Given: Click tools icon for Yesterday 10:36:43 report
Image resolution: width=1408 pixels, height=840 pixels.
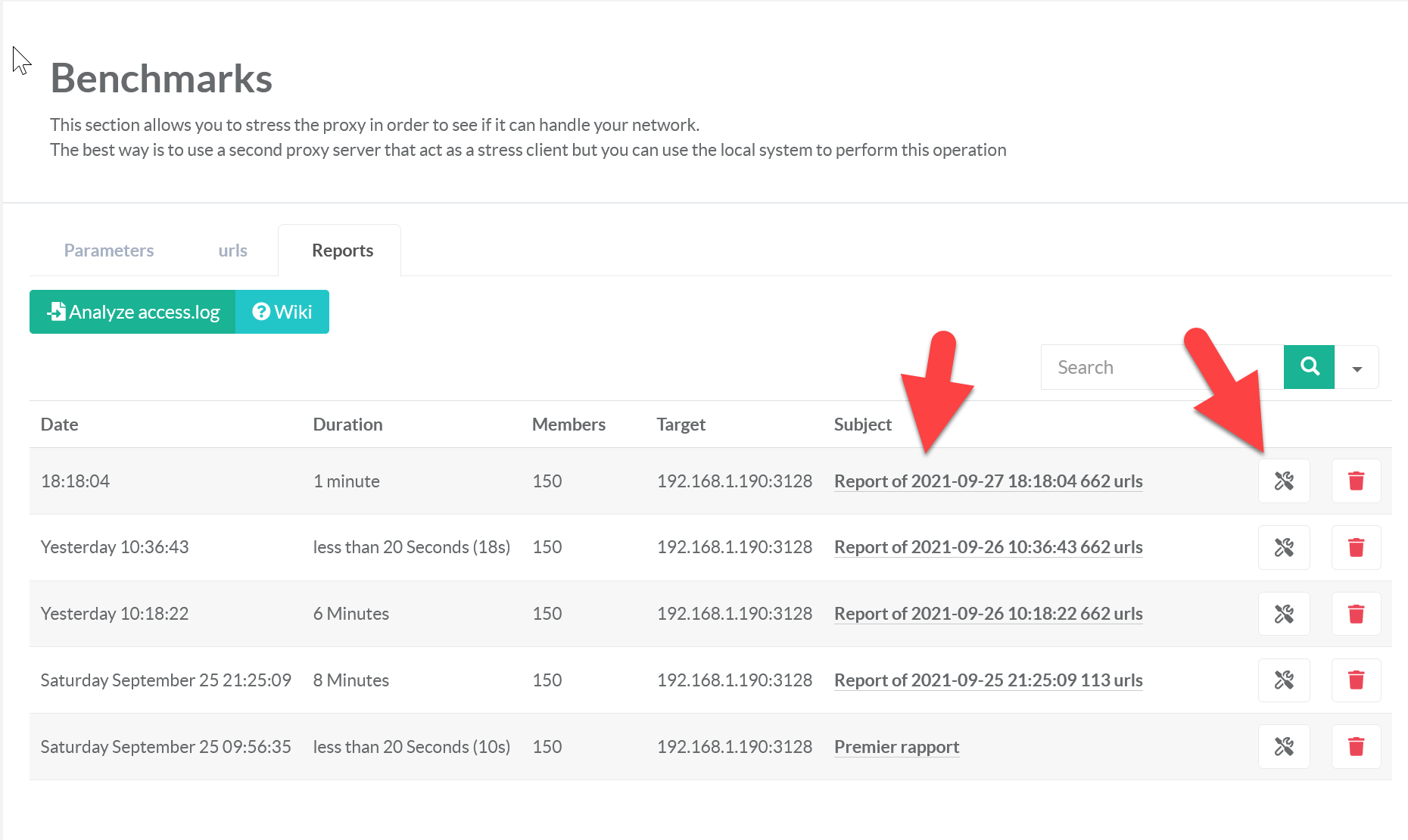Looking at the screenshot, I should (x=1284, y=547).
